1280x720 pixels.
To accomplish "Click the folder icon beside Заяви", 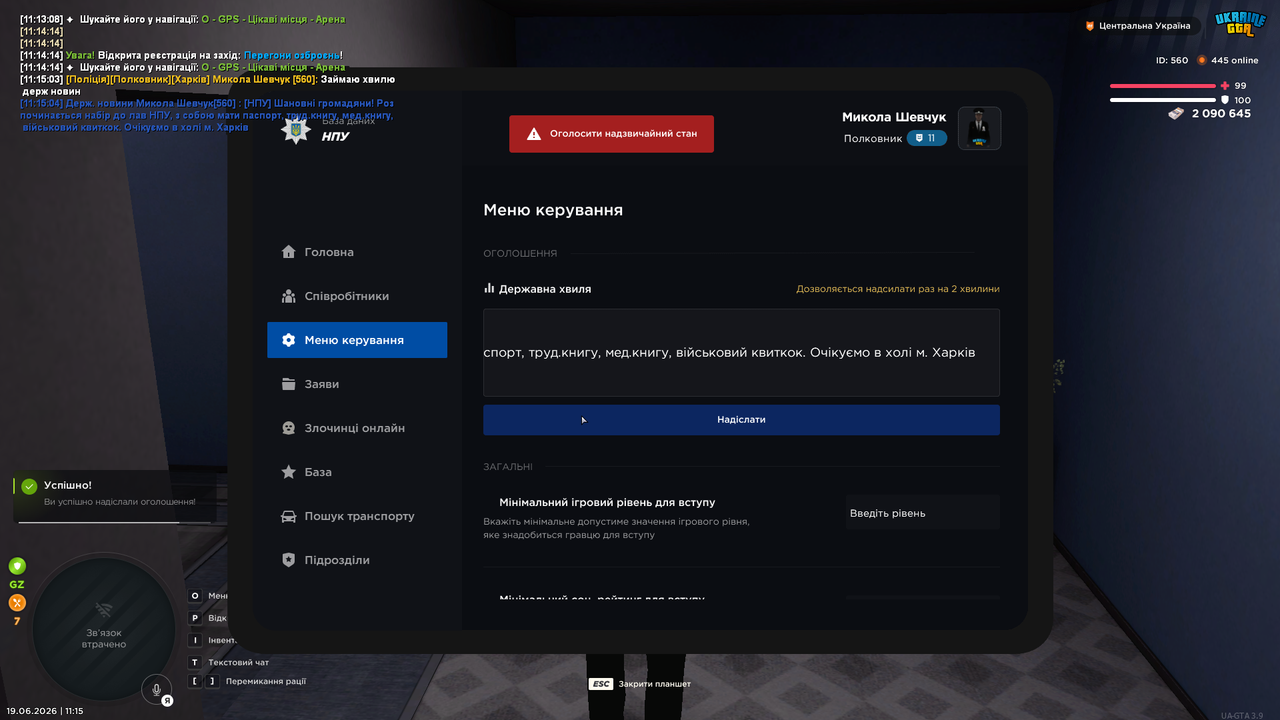I will pos(289,384).
